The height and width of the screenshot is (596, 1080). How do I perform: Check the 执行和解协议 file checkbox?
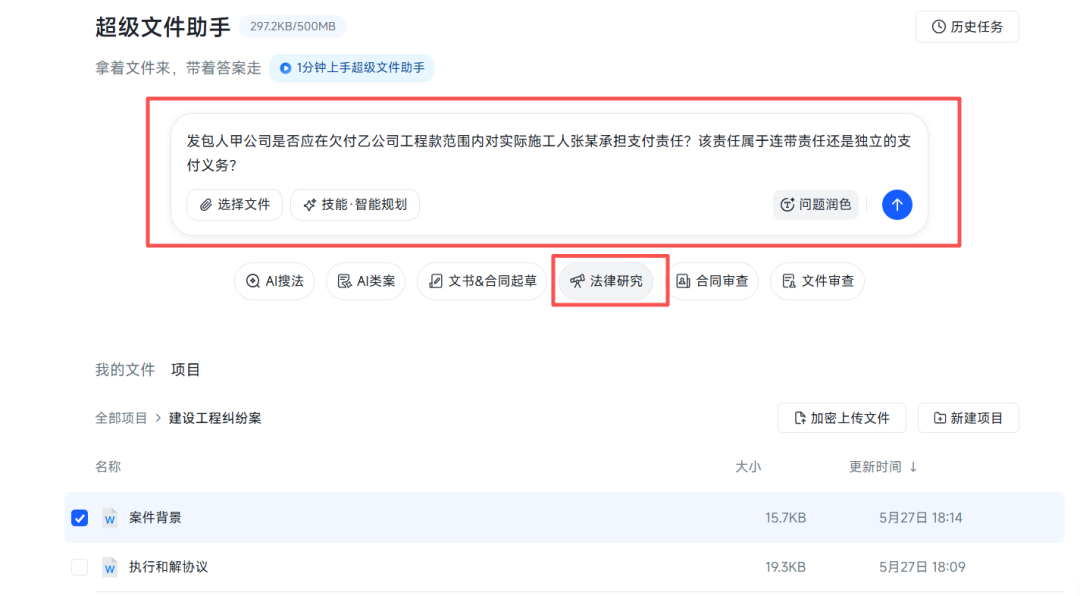[80, 567]
